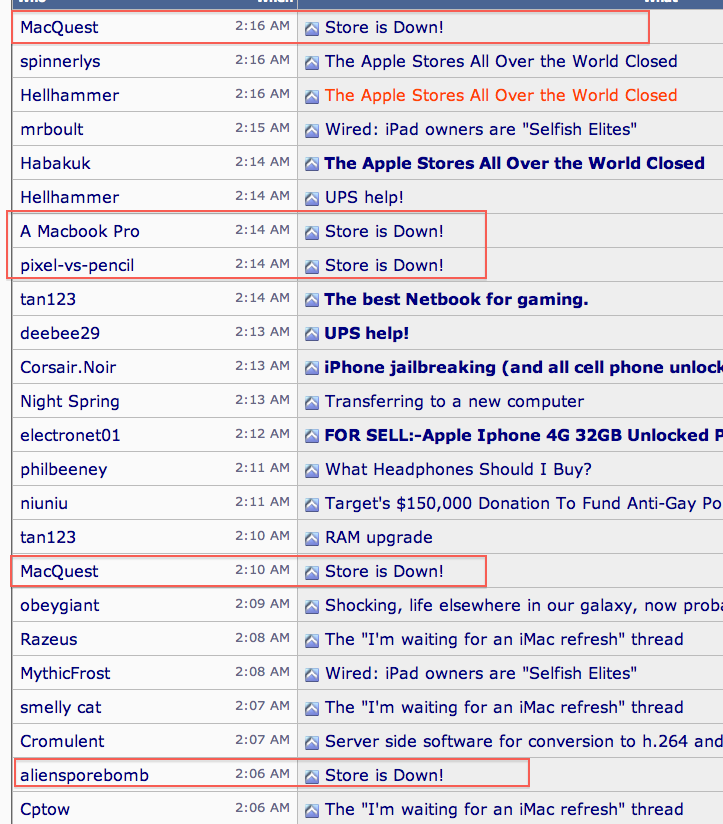Screen dimensions: 723x824
Task: Open pixel-vs-pencil user link
Action: (x=77, y=265)
